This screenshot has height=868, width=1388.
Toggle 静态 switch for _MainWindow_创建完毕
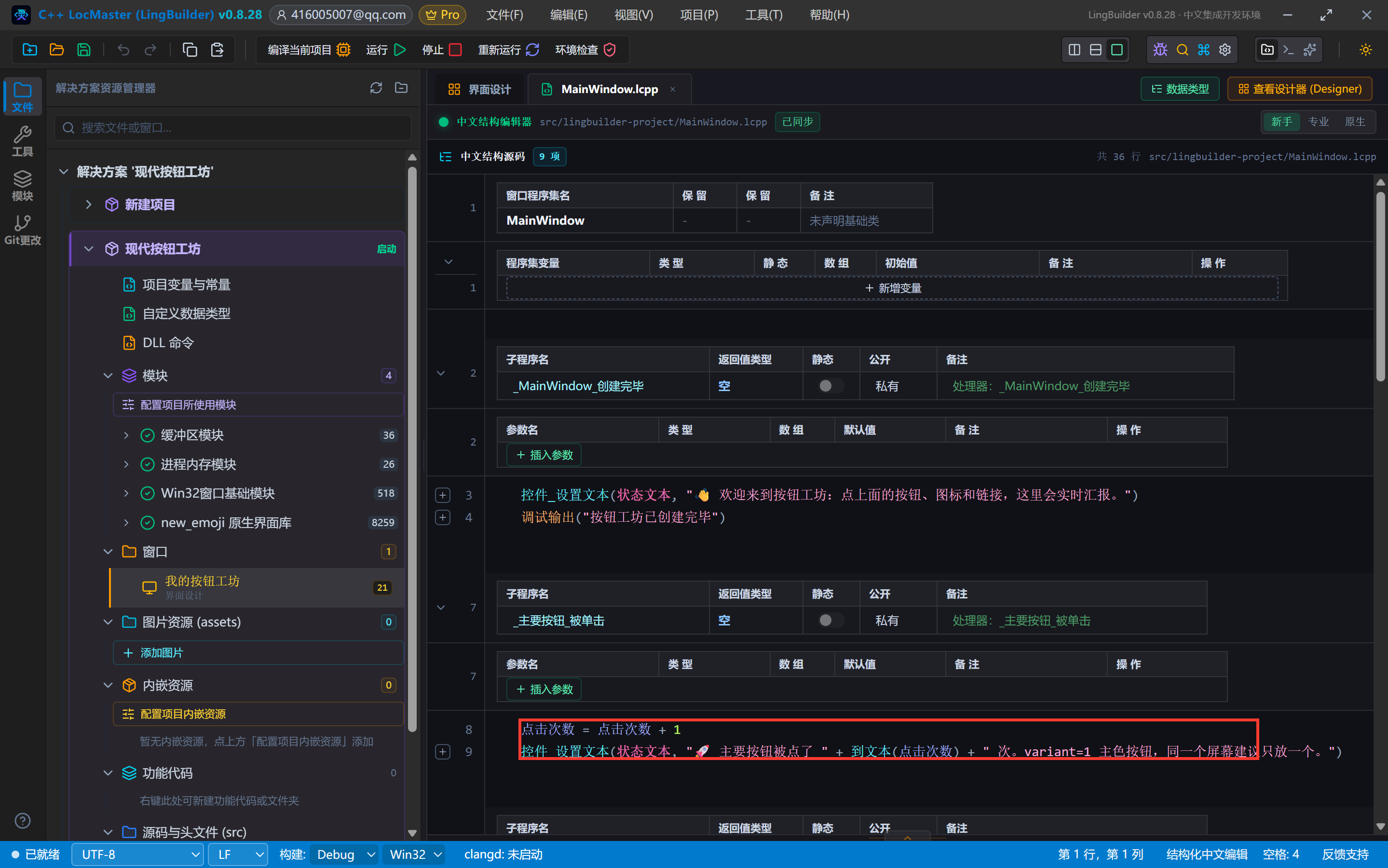[x=830, y=386]
